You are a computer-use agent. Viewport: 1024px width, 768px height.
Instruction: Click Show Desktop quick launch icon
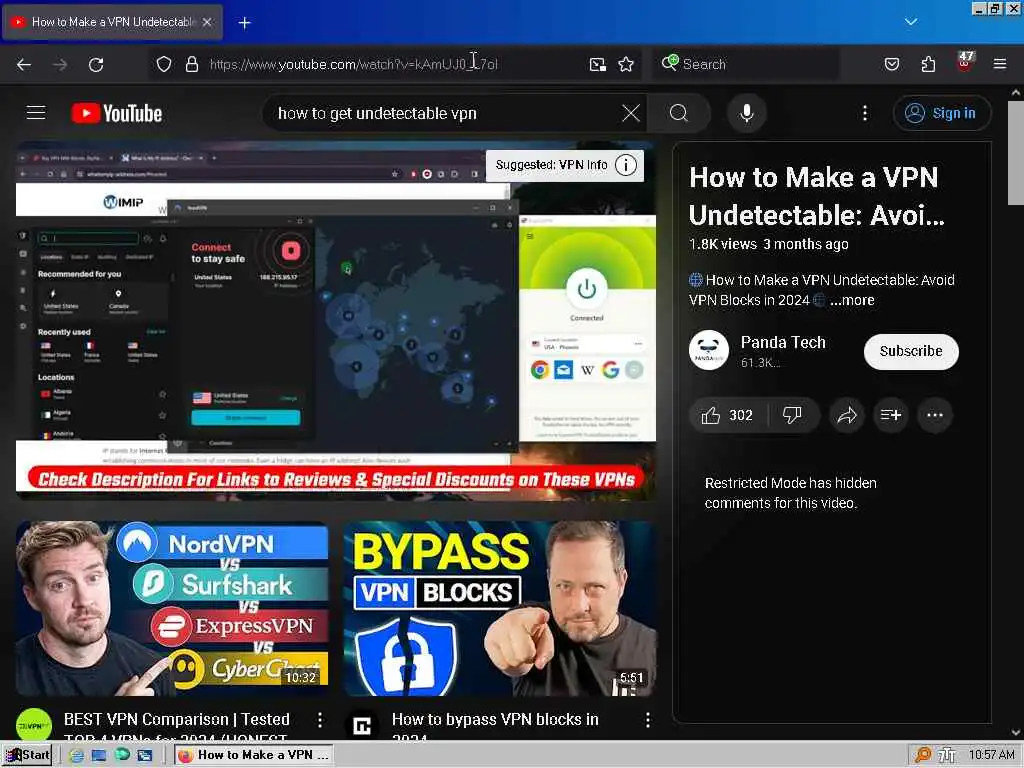tap(99, 755)
